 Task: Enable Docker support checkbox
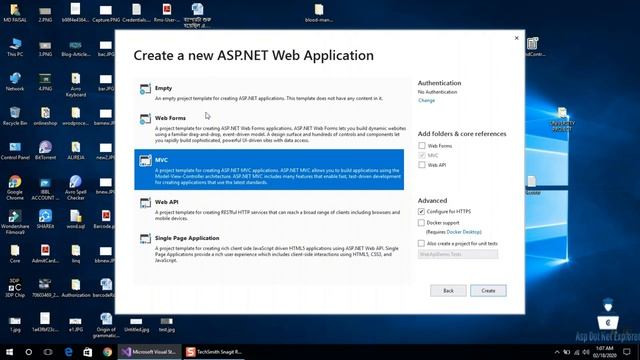click(421, 222)
